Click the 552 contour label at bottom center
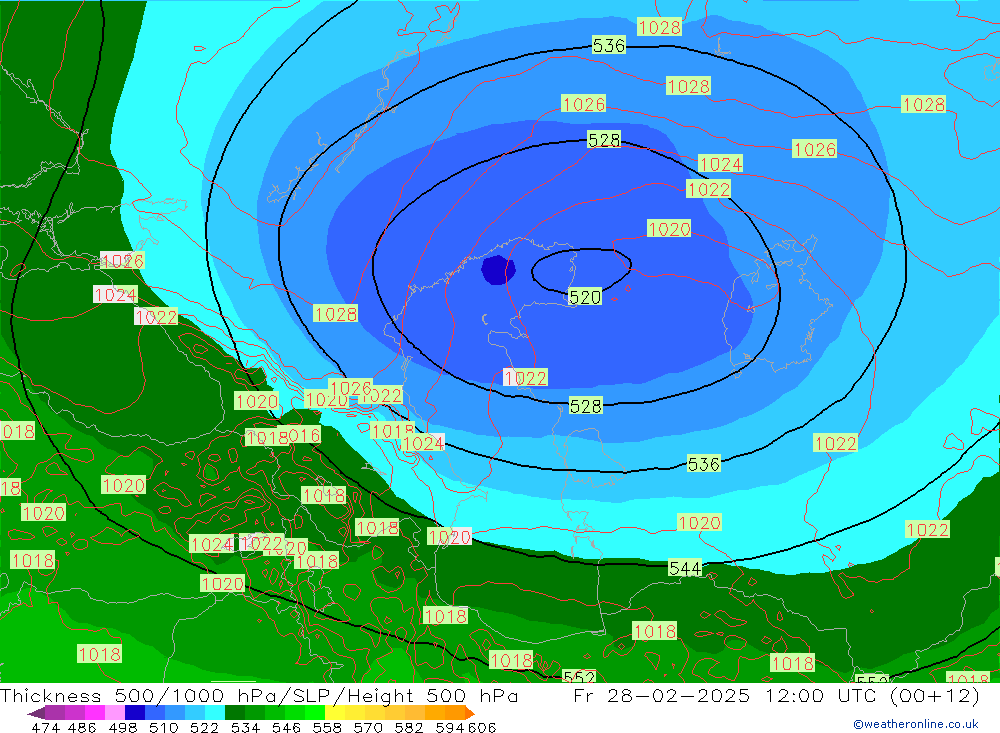 click(x=579, y=677)
